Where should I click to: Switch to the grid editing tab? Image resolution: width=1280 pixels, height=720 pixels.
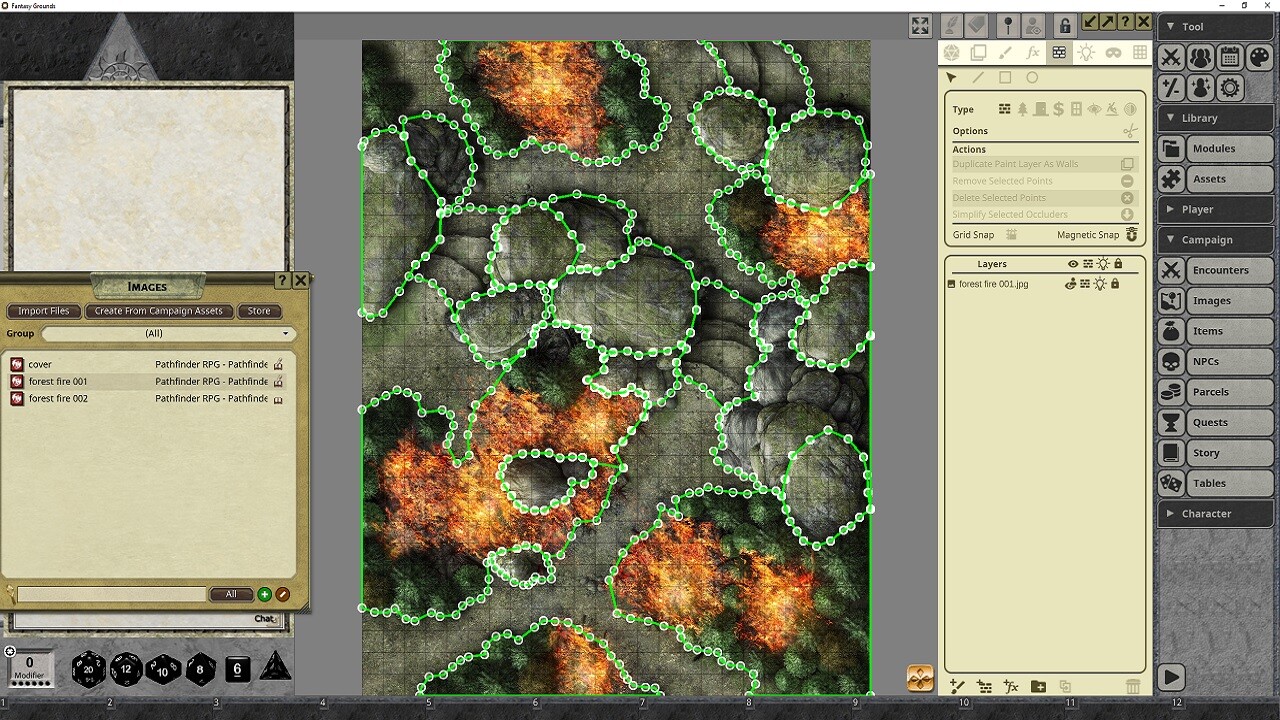tap(1140, 52)
